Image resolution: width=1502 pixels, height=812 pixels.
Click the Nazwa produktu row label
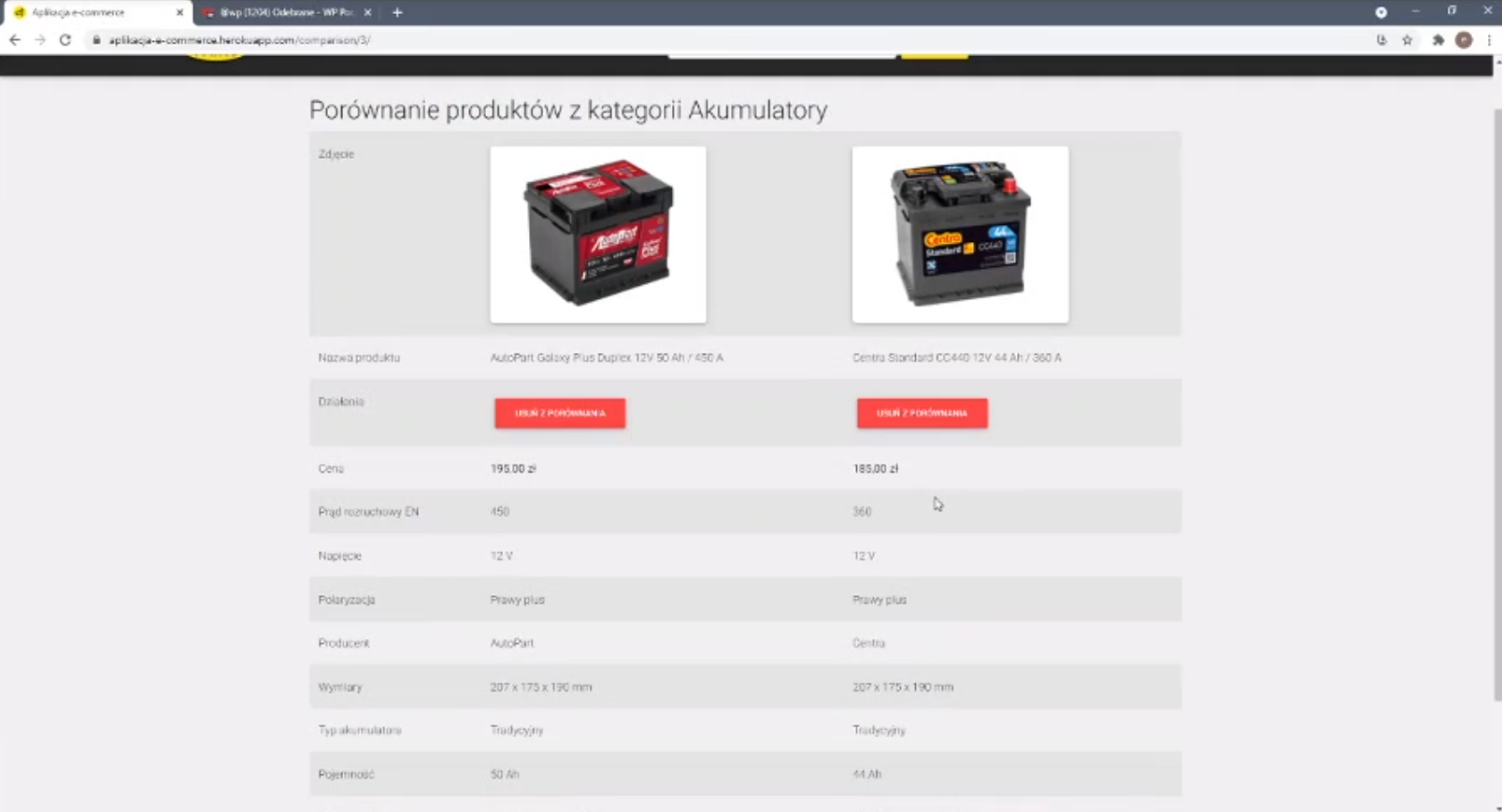(359, 358)
